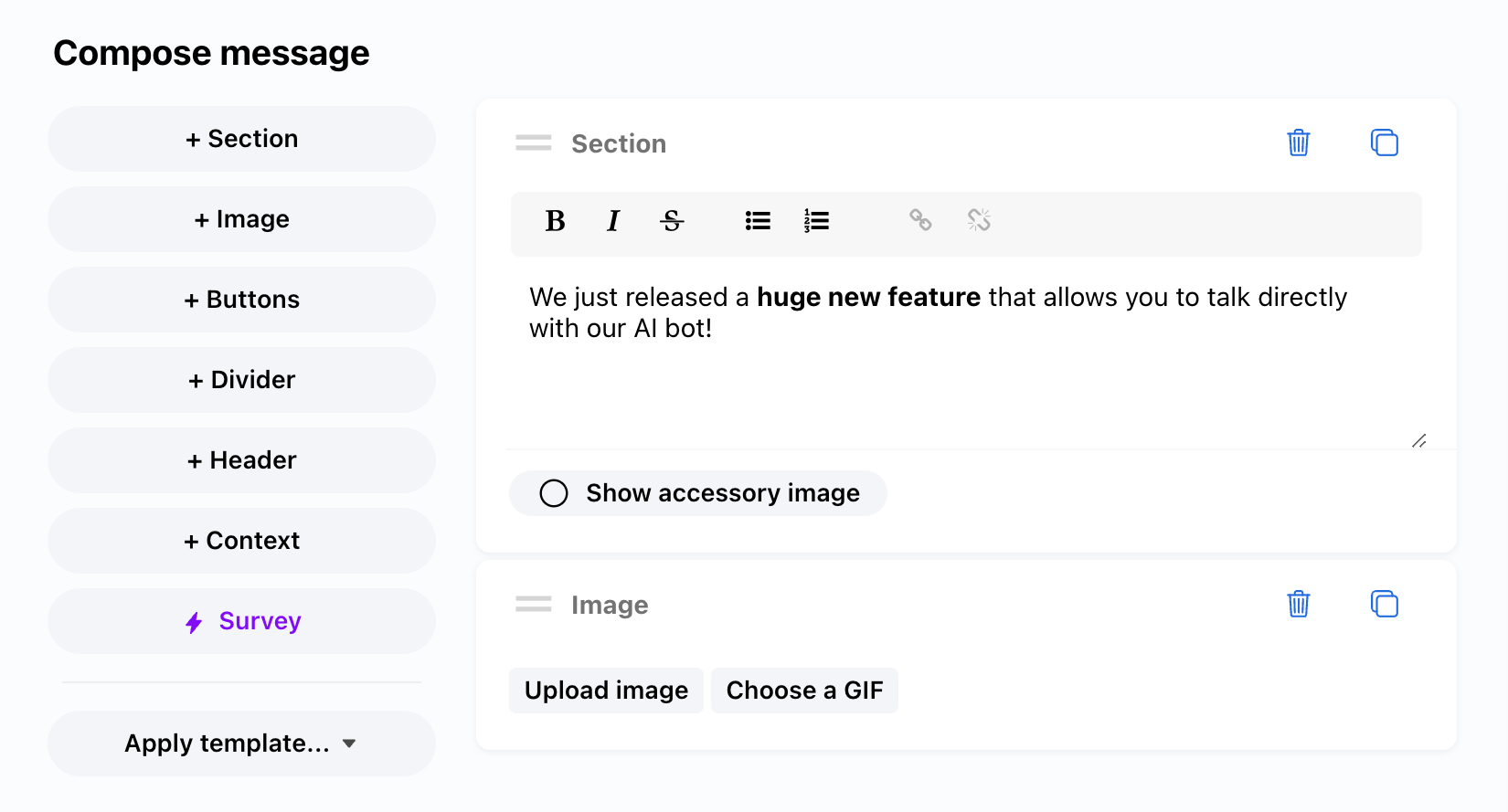This screenshot has height=812, width=1508.
Task: Add a new Section block
Action: (241, 139)
